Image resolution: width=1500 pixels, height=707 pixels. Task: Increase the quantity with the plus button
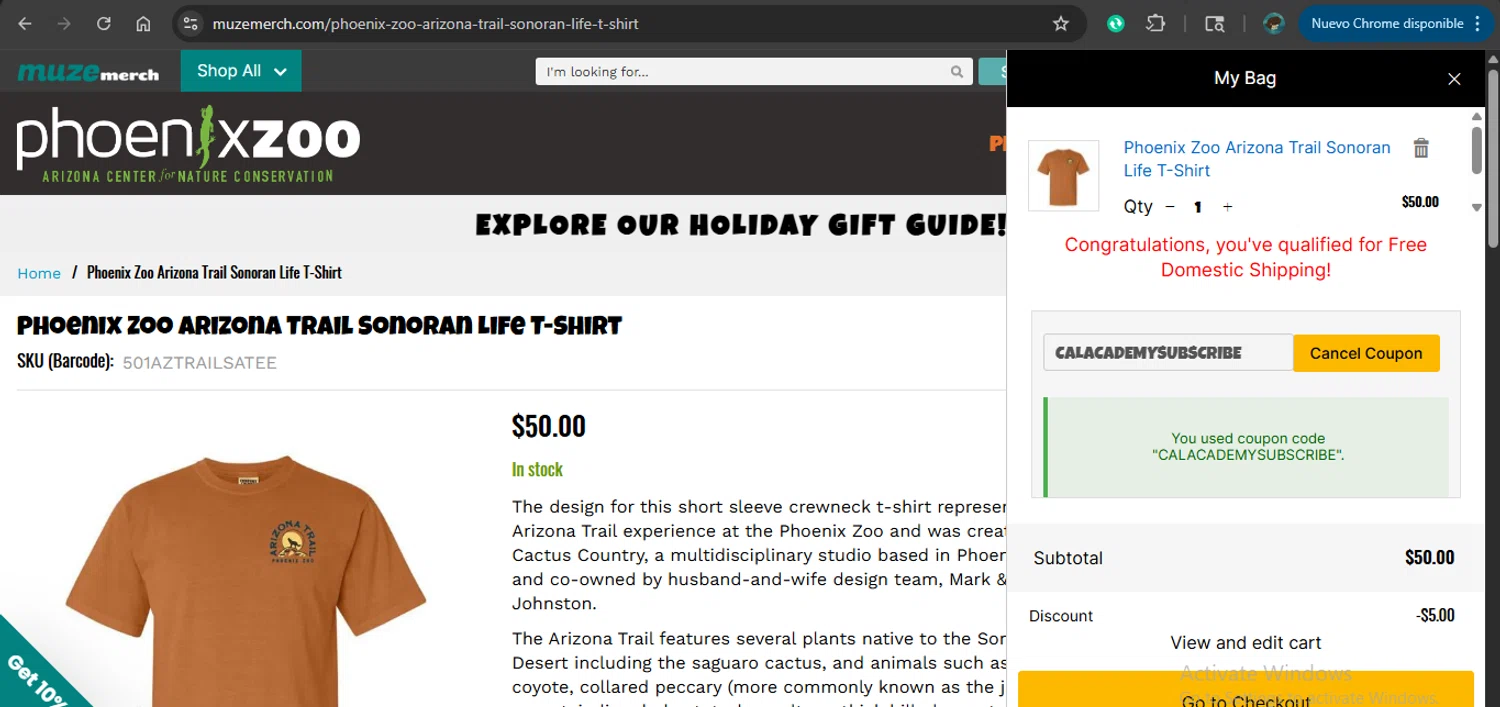(1227, 207)
